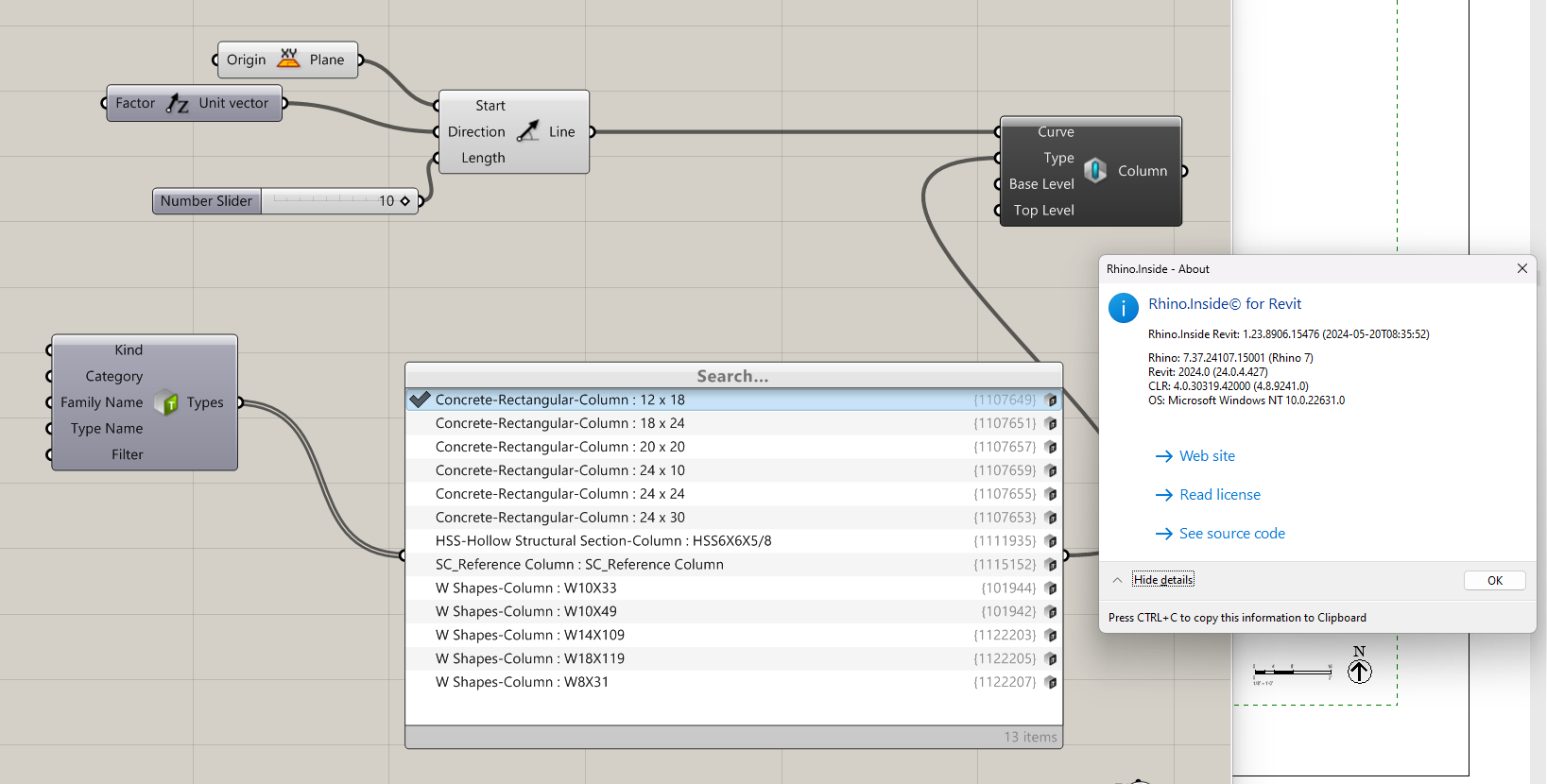Screen dimensions: 1547x784
Task: Select W Shapes-Column : W18X119
Action: [733, 659]
